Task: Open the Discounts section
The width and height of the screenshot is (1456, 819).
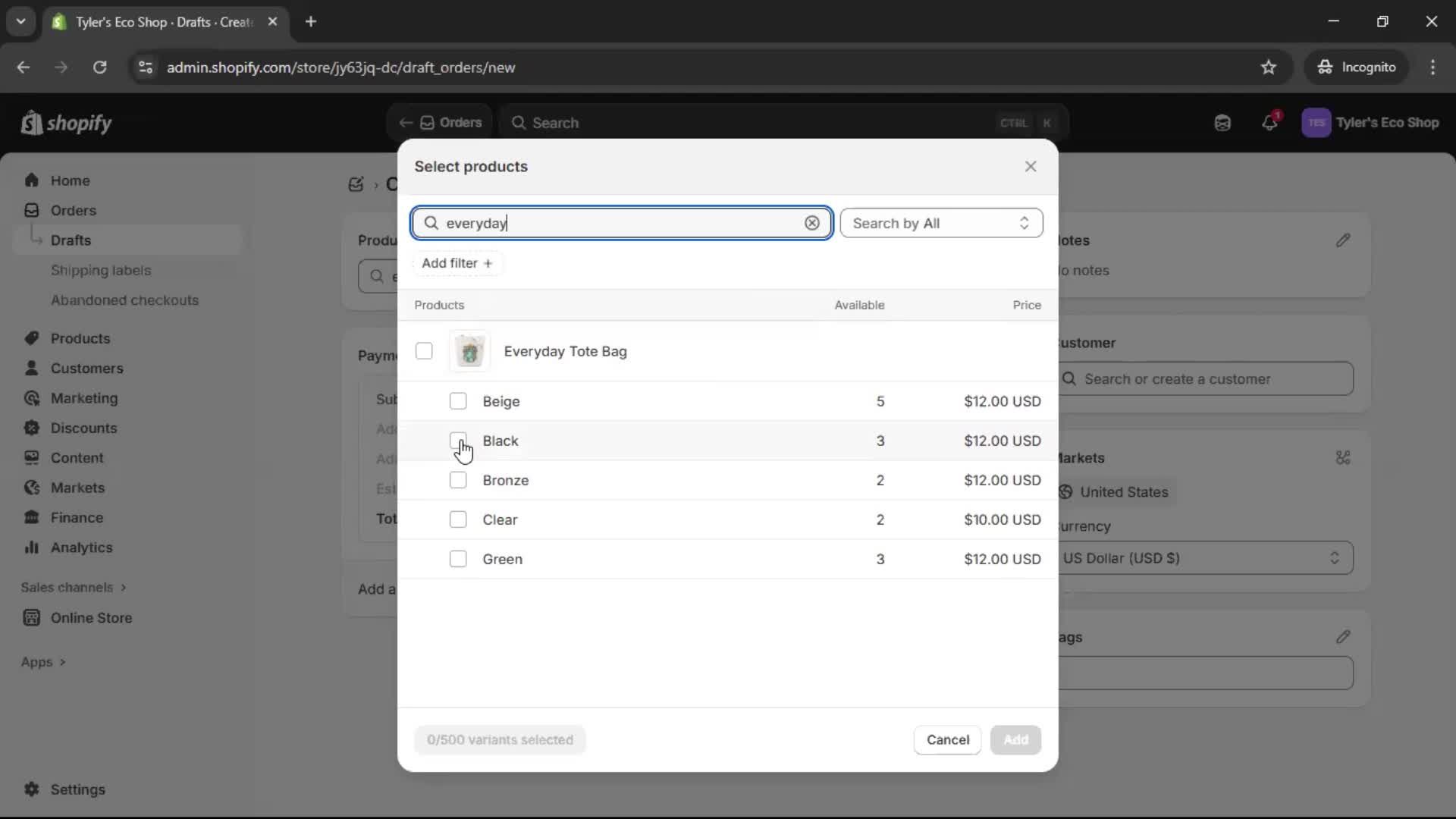Action: [83, 428]
